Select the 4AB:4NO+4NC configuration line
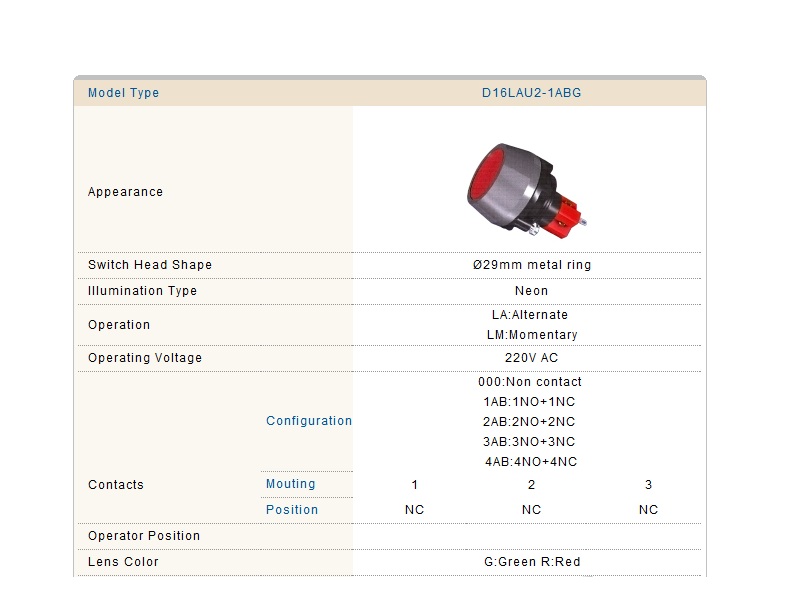The image size is (800, 600). point(531,462)
